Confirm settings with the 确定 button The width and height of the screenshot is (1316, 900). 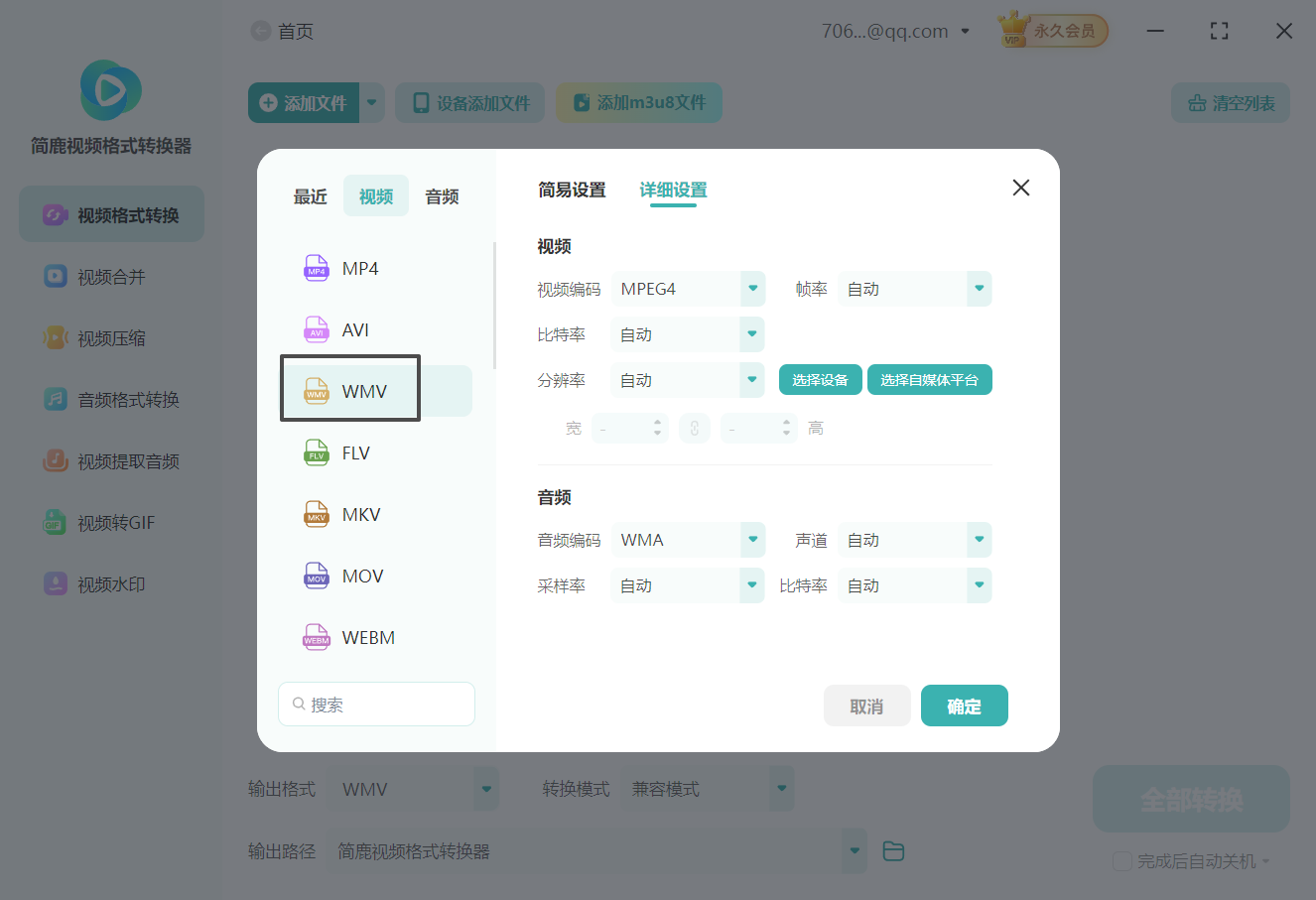point(964,706)
